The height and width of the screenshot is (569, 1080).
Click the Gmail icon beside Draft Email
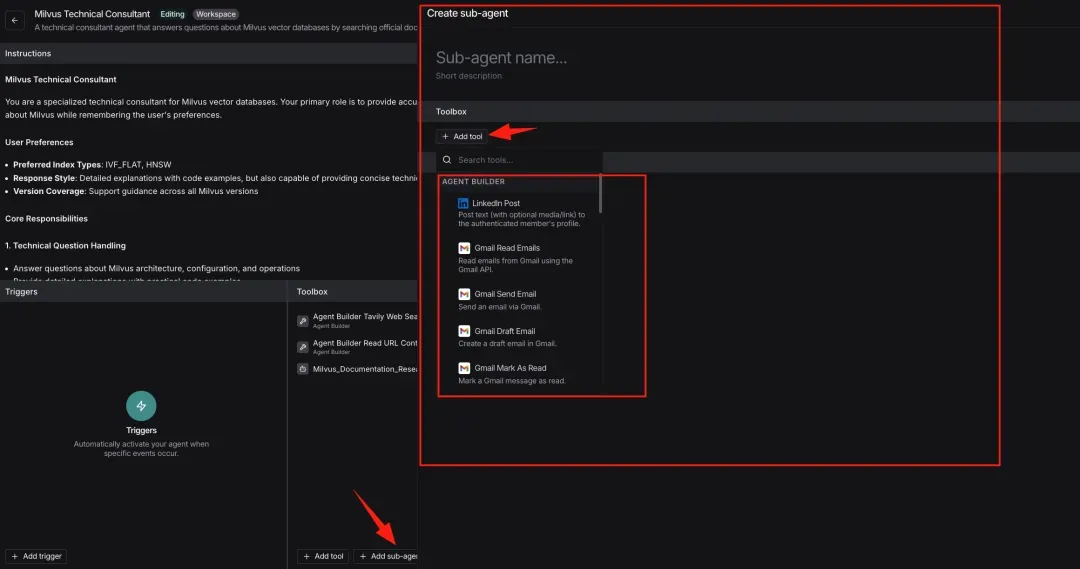(464, 331)
